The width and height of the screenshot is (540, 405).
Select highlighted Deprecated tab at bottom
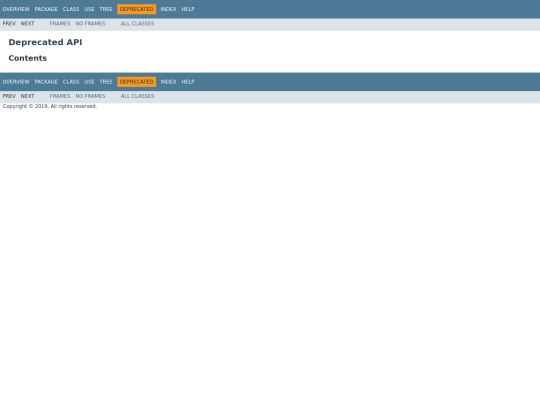coord(136,82)
